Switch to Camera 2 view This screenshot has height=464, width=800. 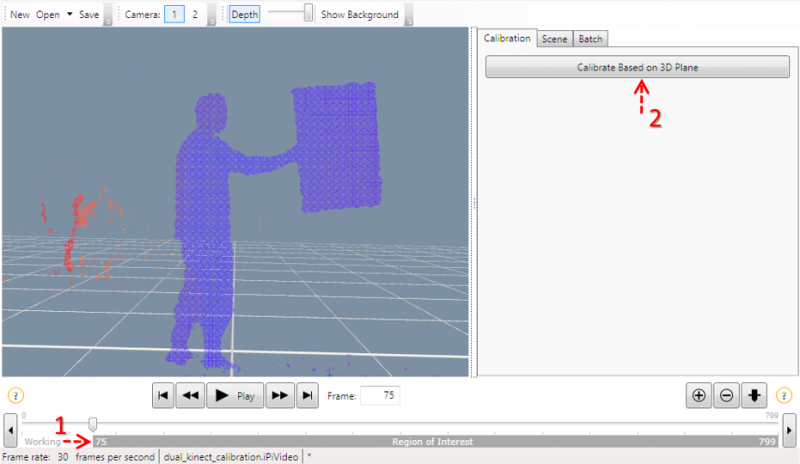click(x=195, y=14)
